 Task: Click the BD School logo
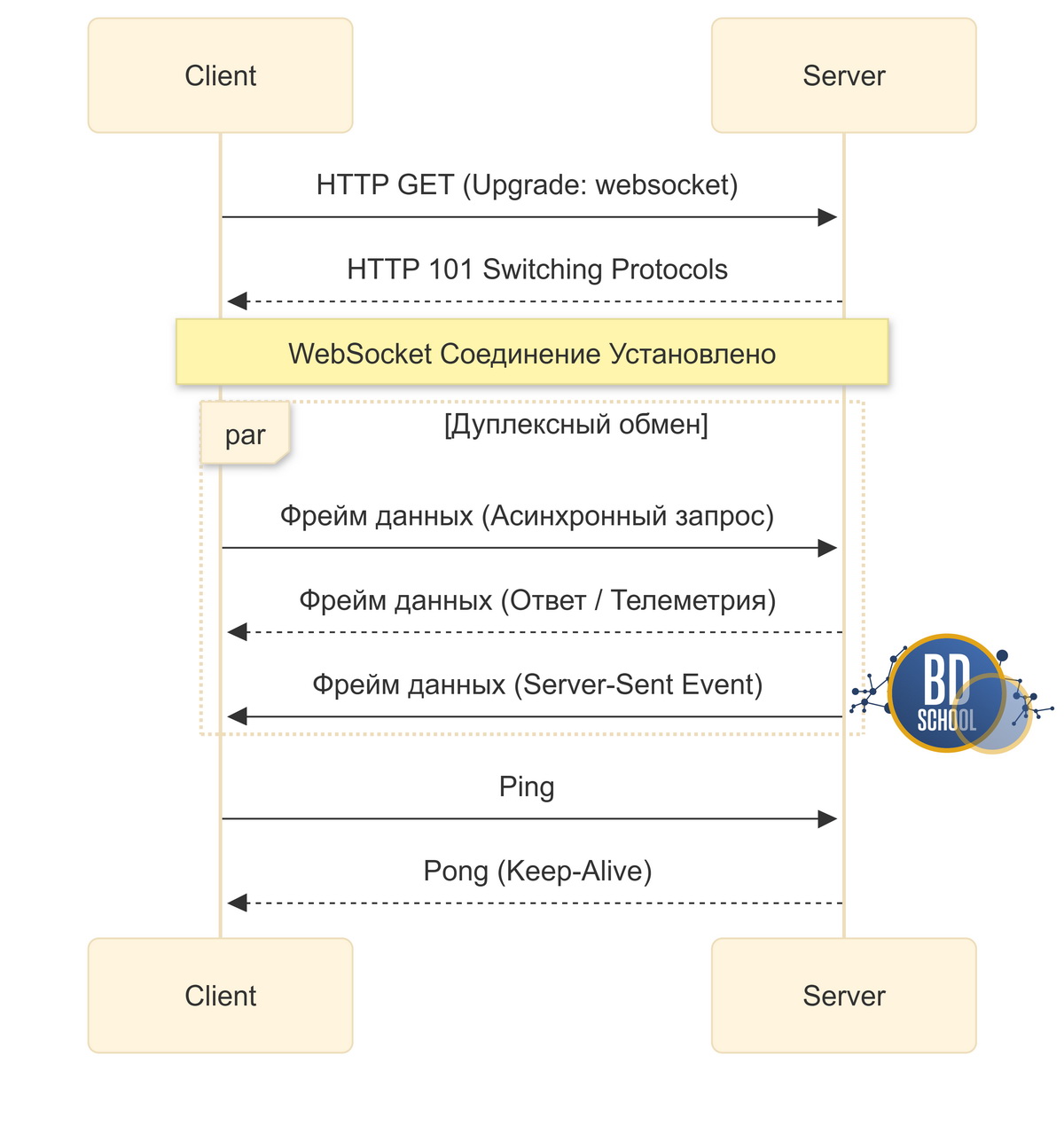(x=947, y=694)
